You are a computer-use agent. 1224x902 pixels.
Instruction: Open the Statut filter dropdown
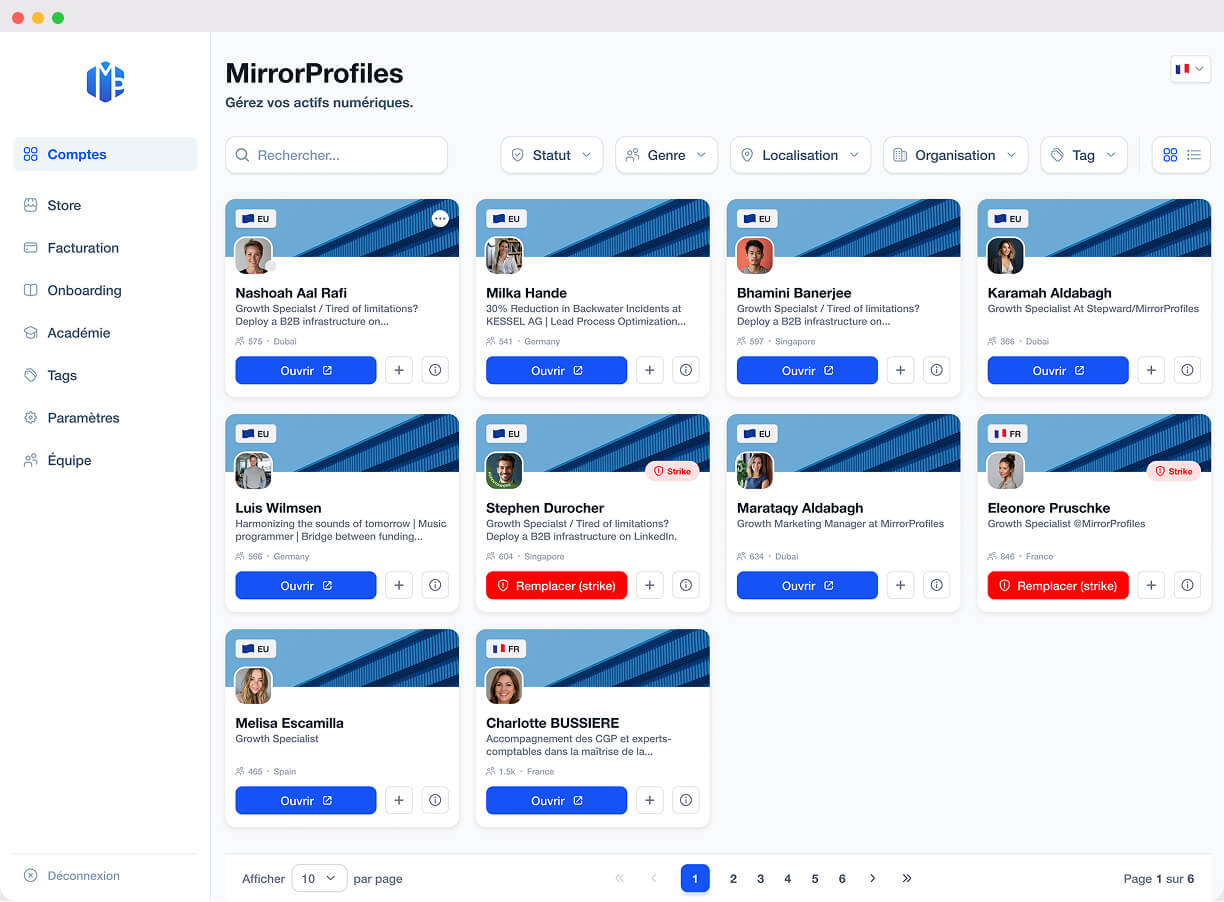click(552, 155)
